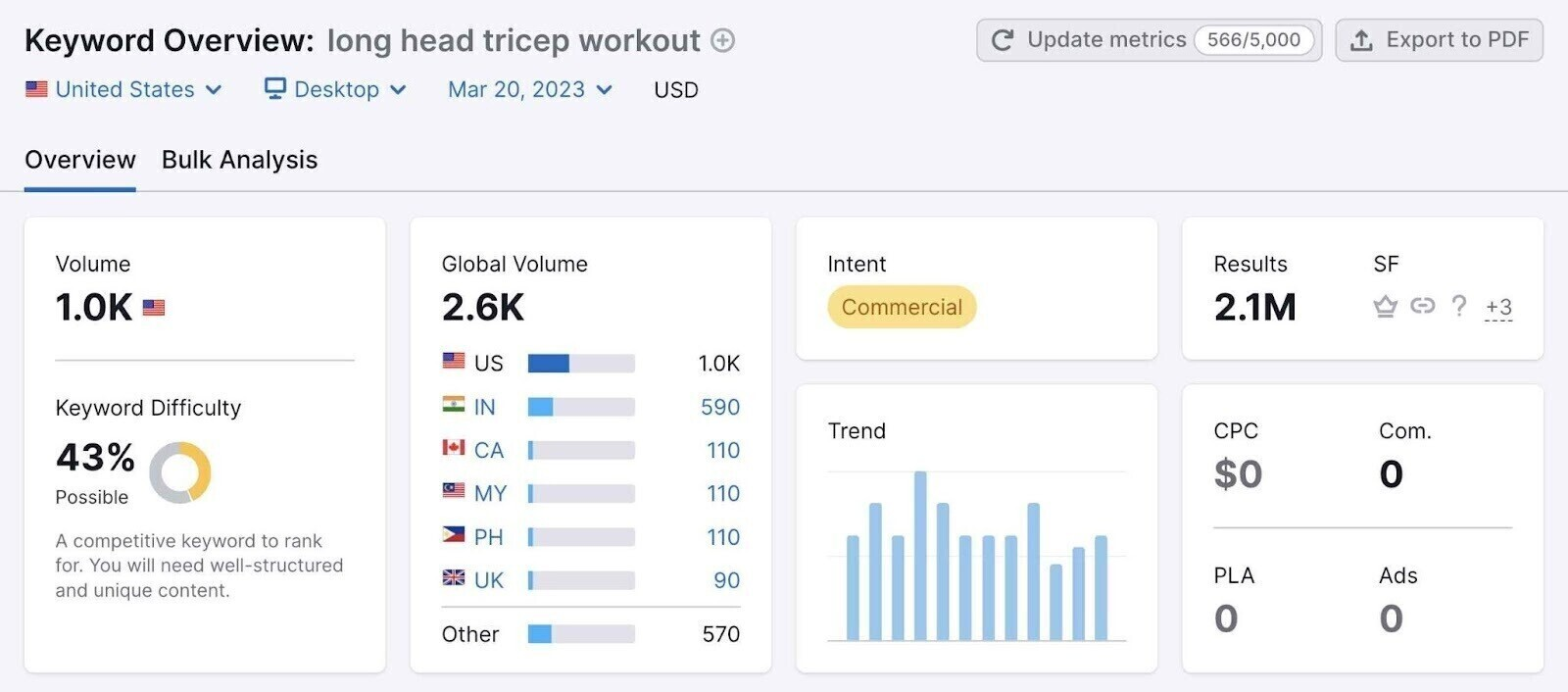
Task: Click the upload icon in Export to PDF
Action: click(1361, 40)
